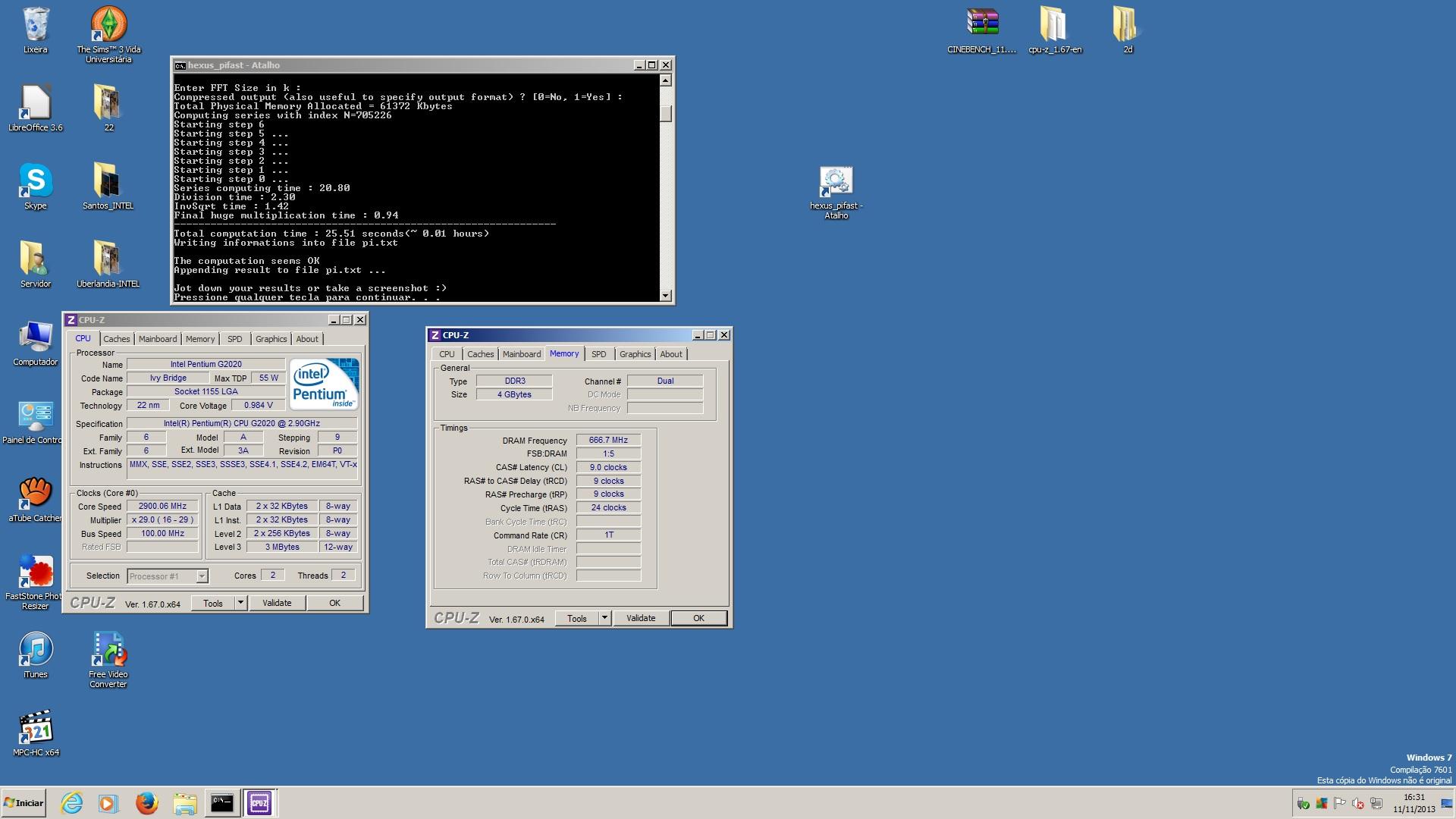This screenshot has height=819, width=1456.
Task: Open the 2d folder on desktop
Action: tap(1128, 30)
